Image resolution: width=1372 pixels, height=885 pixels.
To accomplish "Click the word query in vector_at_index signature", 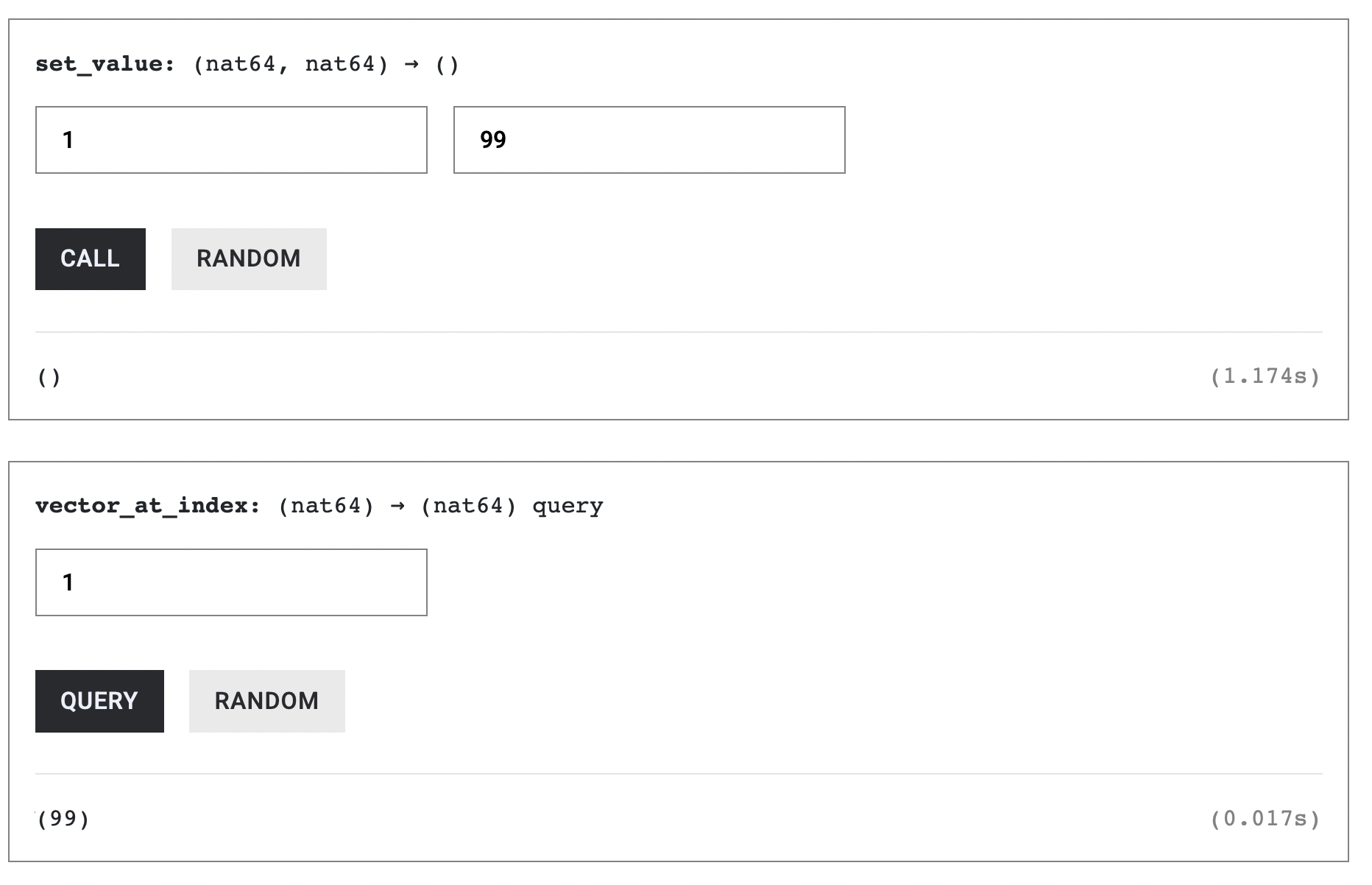I will 567,506.
